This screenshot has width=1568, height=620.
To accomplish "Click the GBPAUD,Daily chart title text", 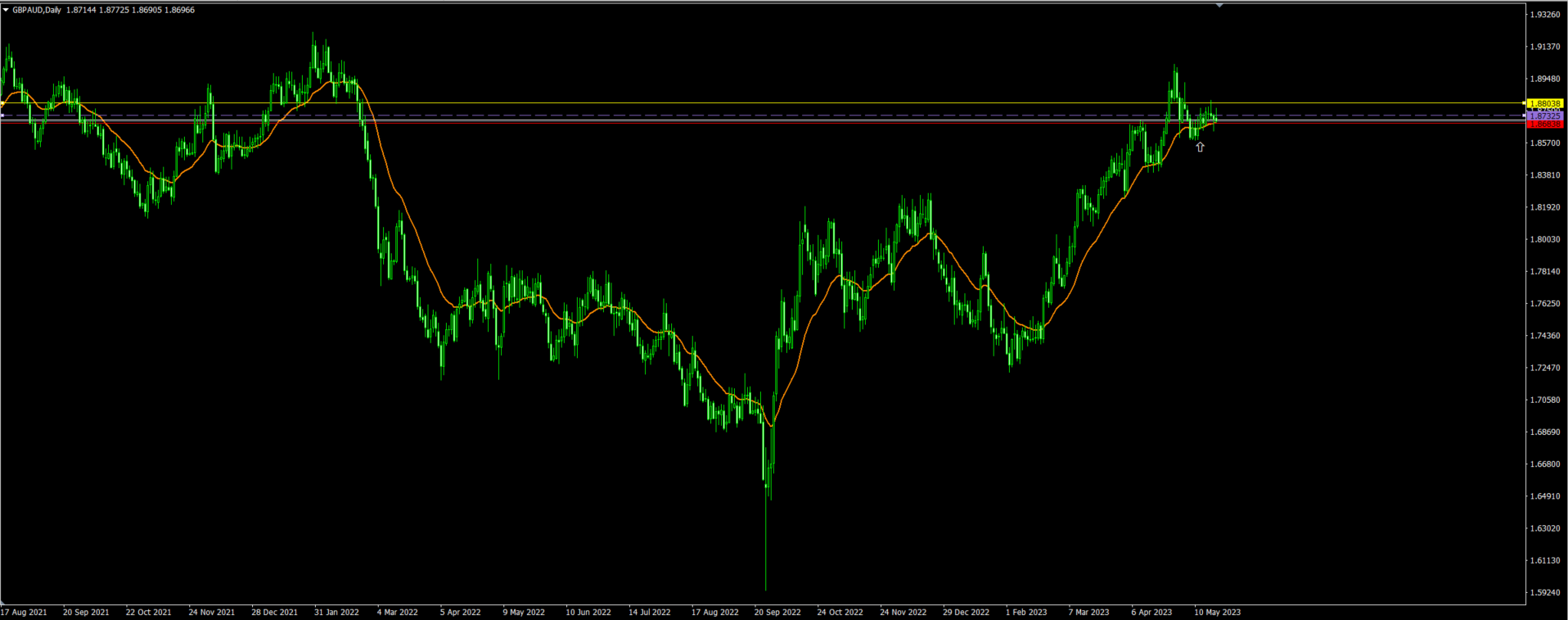I will tap(37, 10).
